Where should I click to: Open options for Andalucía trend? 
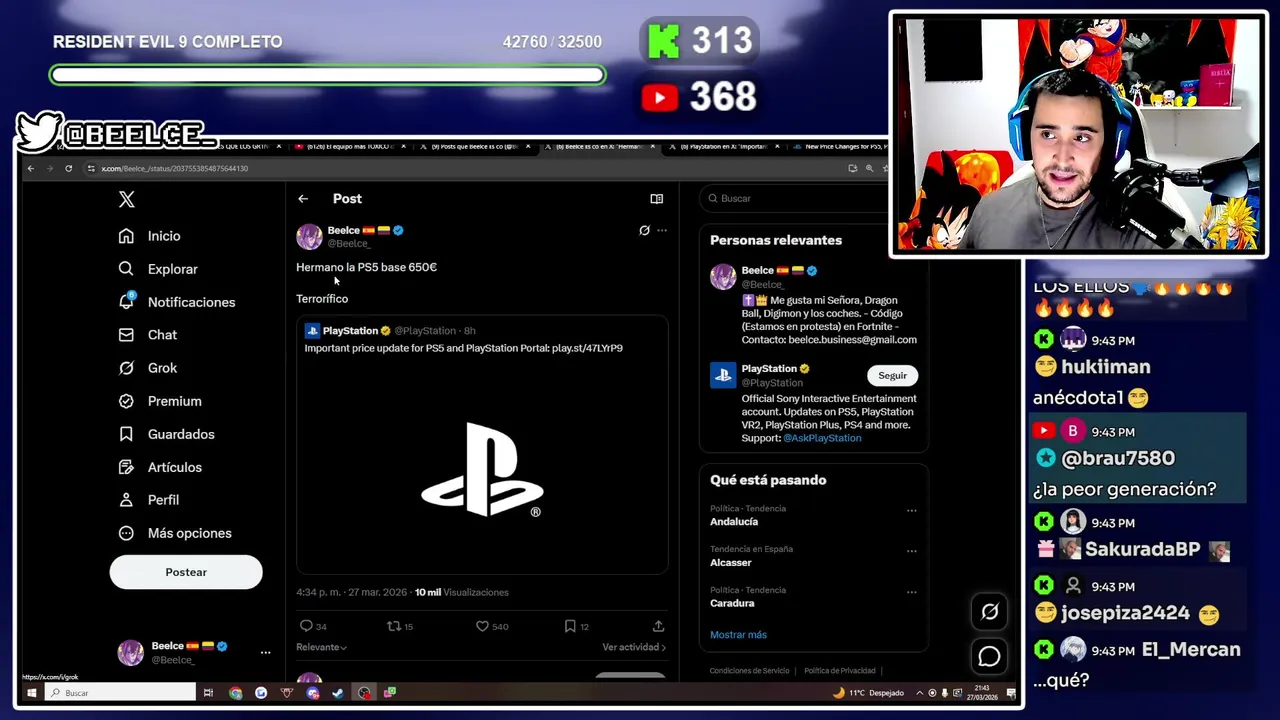[911, 510]
